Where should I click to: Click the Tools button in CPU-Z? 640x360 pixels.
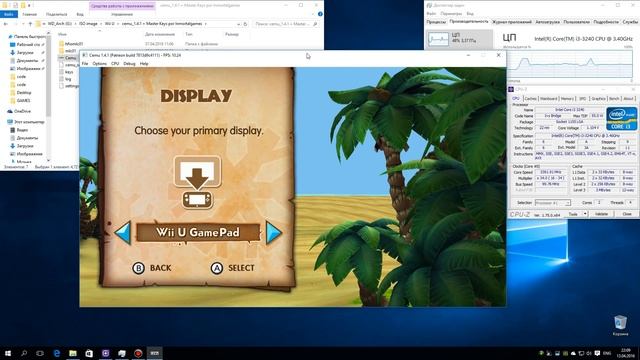coord(573,214)
